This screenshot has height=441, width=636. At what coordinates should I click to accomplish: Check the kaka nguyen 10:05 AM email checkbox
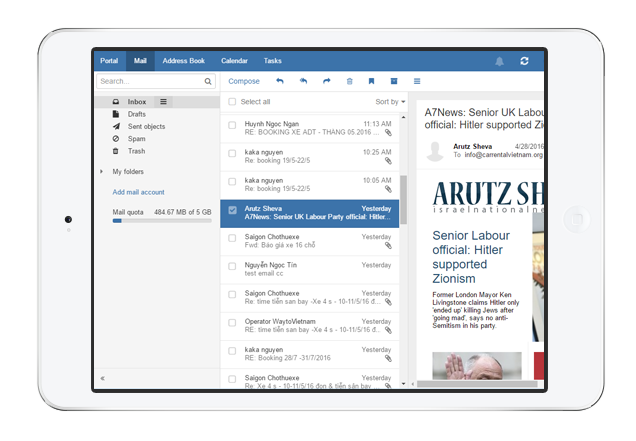point(232,181)
